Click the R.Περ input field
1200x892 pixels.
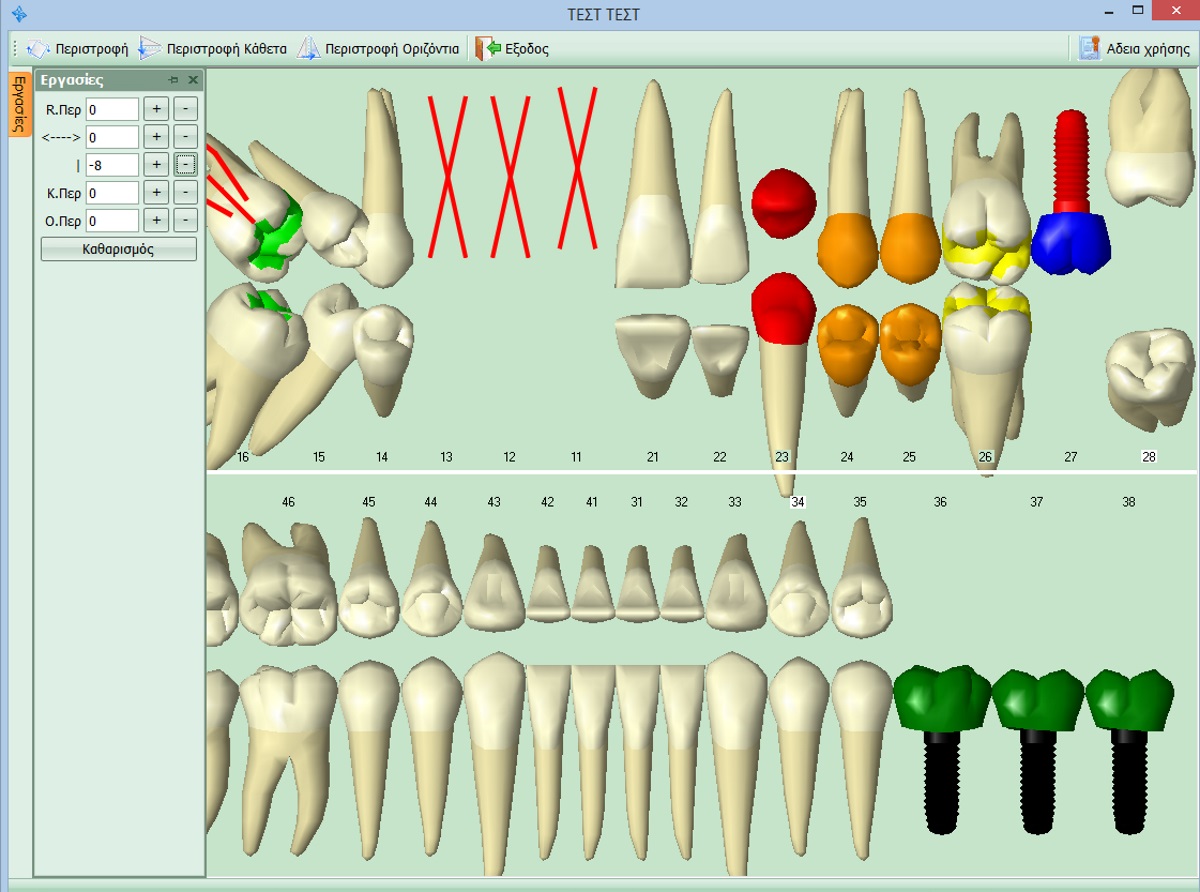pos(112,109)
